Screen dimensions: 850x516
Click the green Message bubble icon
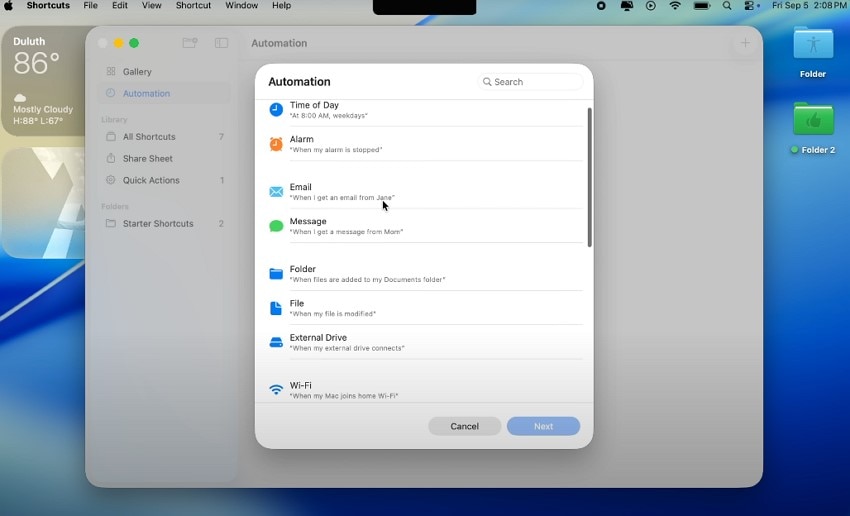point(276,226)
